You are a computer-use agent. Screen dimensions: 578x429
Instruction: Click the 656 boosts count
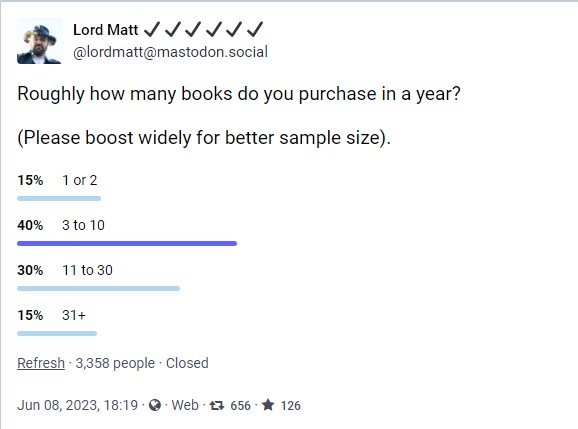240,406
